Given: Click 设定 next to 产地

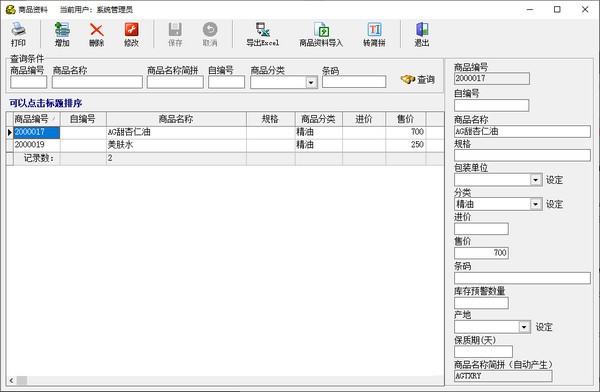Looking at the screenshot, I should pyautogui.click(x=544, y=327).
